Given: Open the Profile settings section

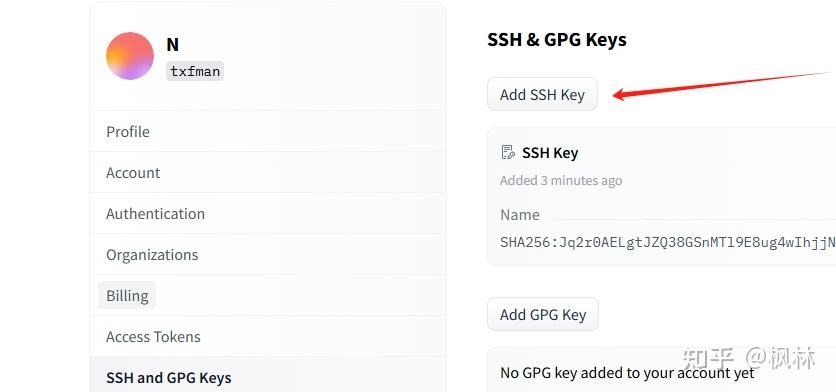Looking at the screenshot, I should click(x=268, y=132).
